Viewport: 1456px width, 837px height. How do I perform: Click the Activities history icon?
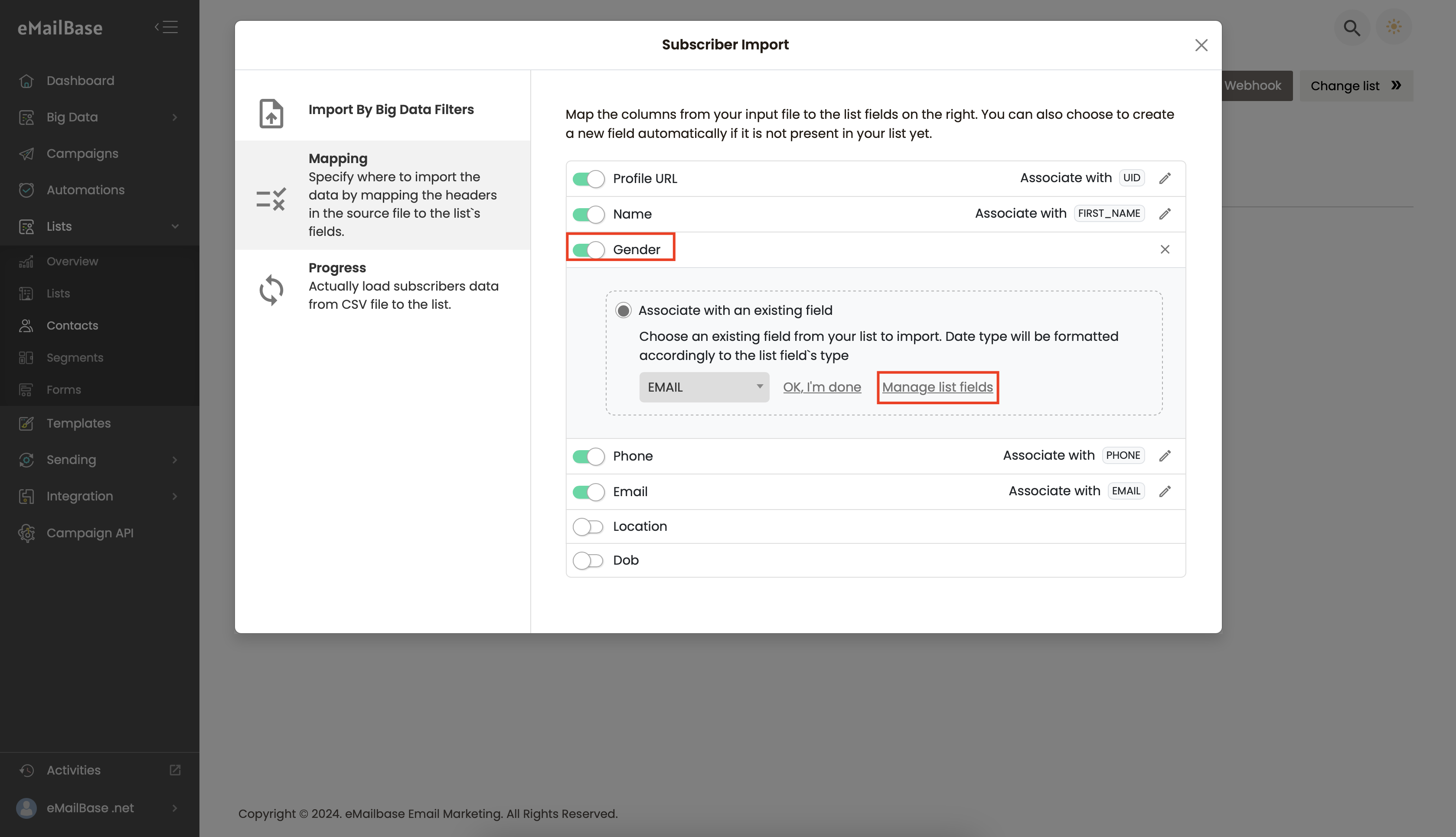pyautogui.click(x=26, y=770)
